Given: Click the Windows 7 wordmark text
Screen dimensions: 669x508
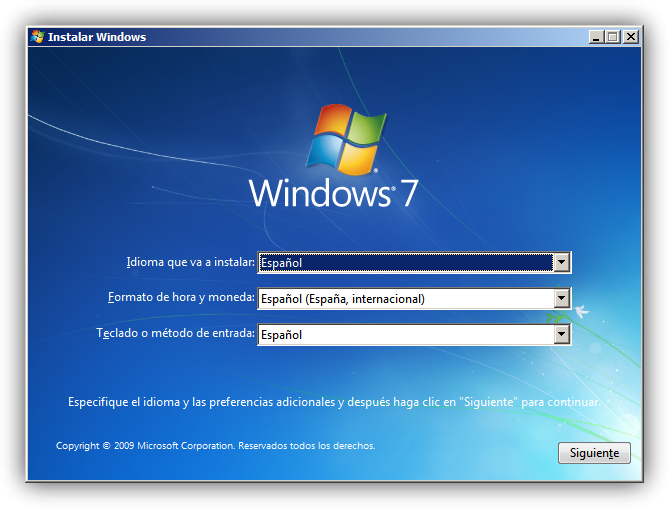Looking at the screenshot, I should pos(333,193).
